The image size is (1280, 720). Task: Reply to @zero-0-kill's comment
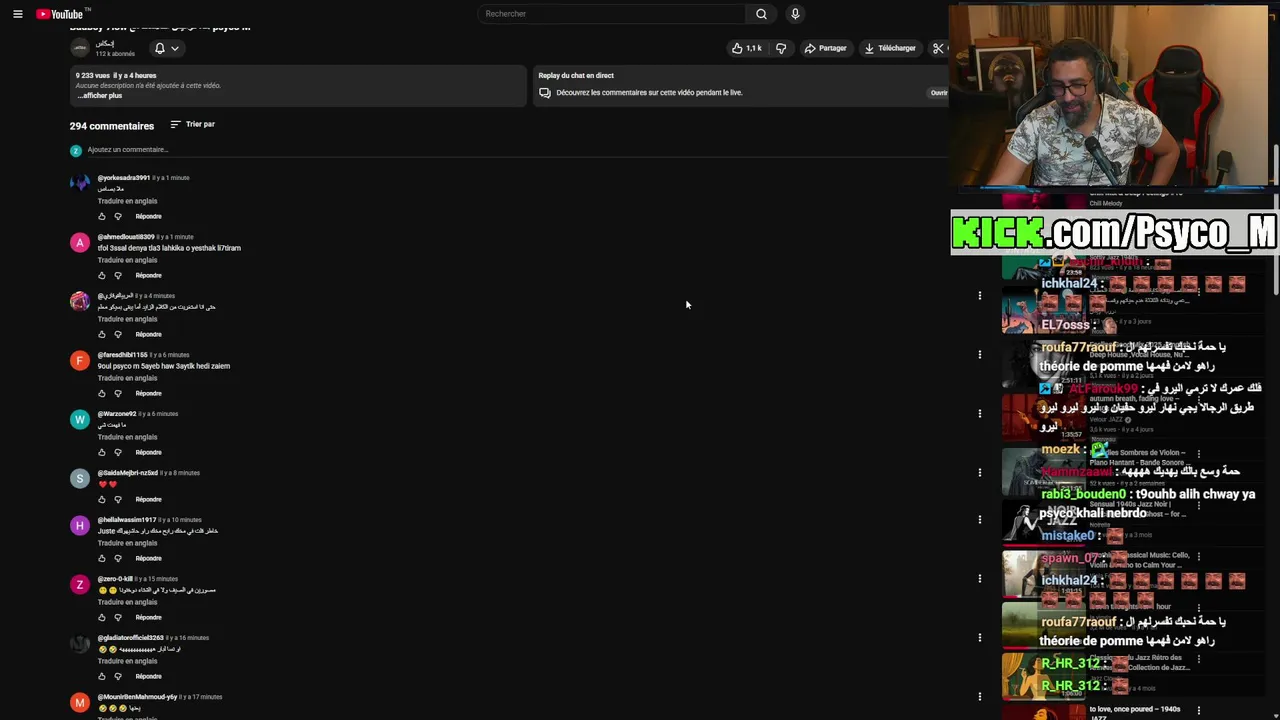148,617
